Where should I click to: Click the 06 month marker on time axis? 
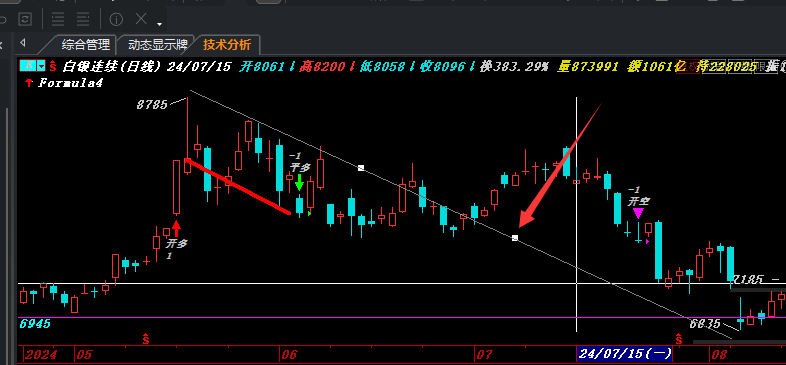[x=289, y=355]
